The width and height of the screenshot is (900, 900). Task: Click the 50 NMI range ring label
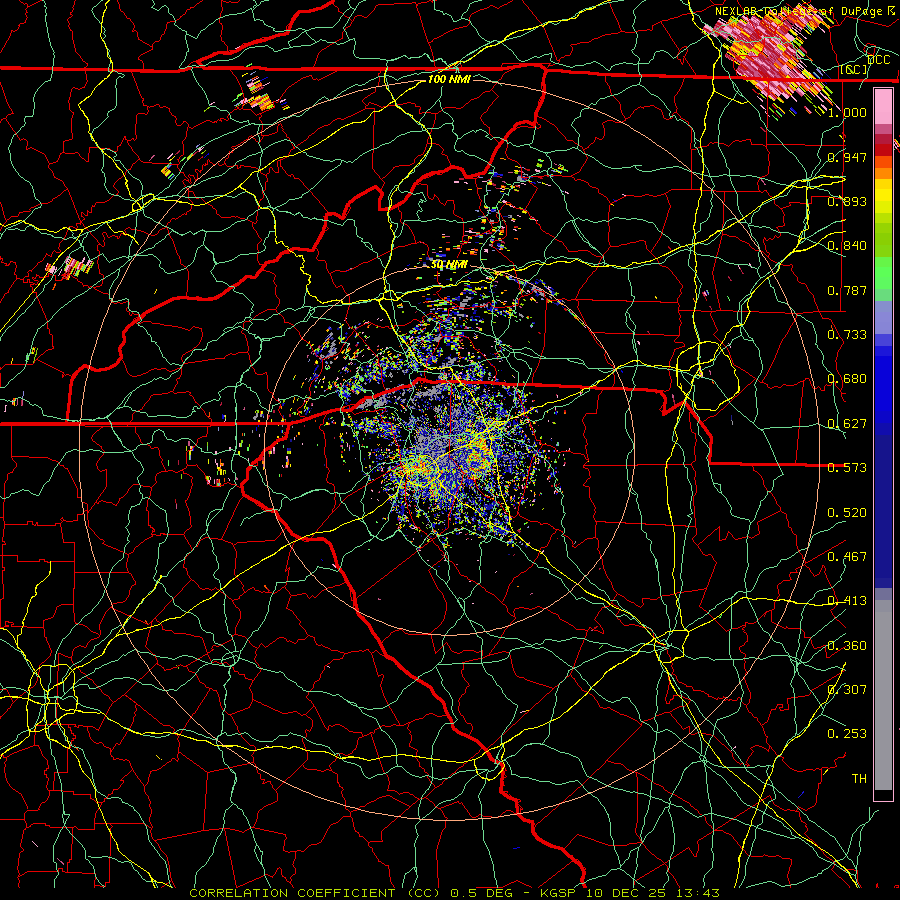(449, 264)
